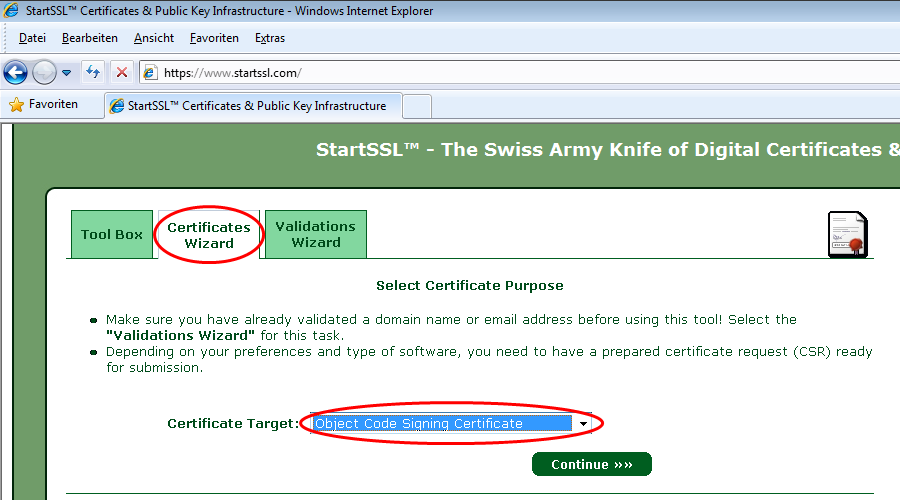Click the red Stop loading icon
Viewport: 900px width, 500px height.
[x=122, y=72]
